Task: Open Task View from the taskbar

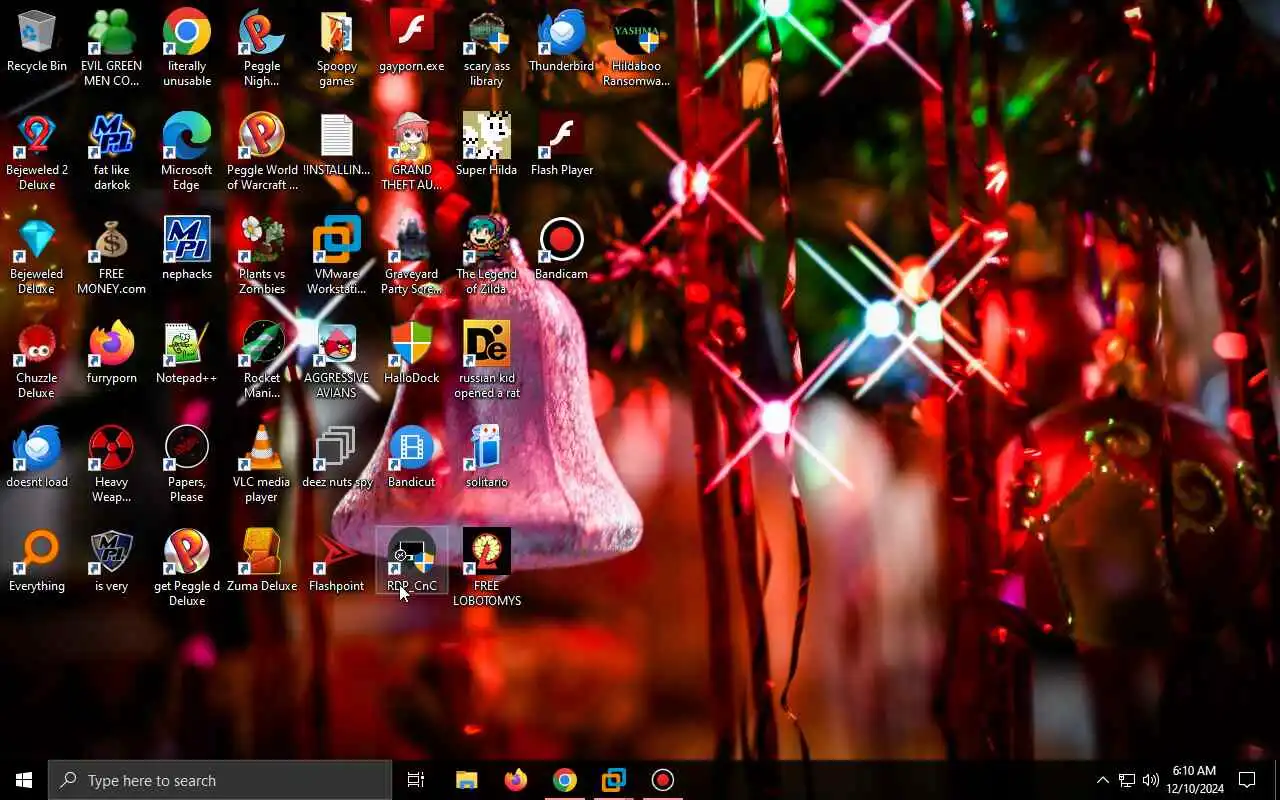Action: pyautogui.click(x=416, y=780)
